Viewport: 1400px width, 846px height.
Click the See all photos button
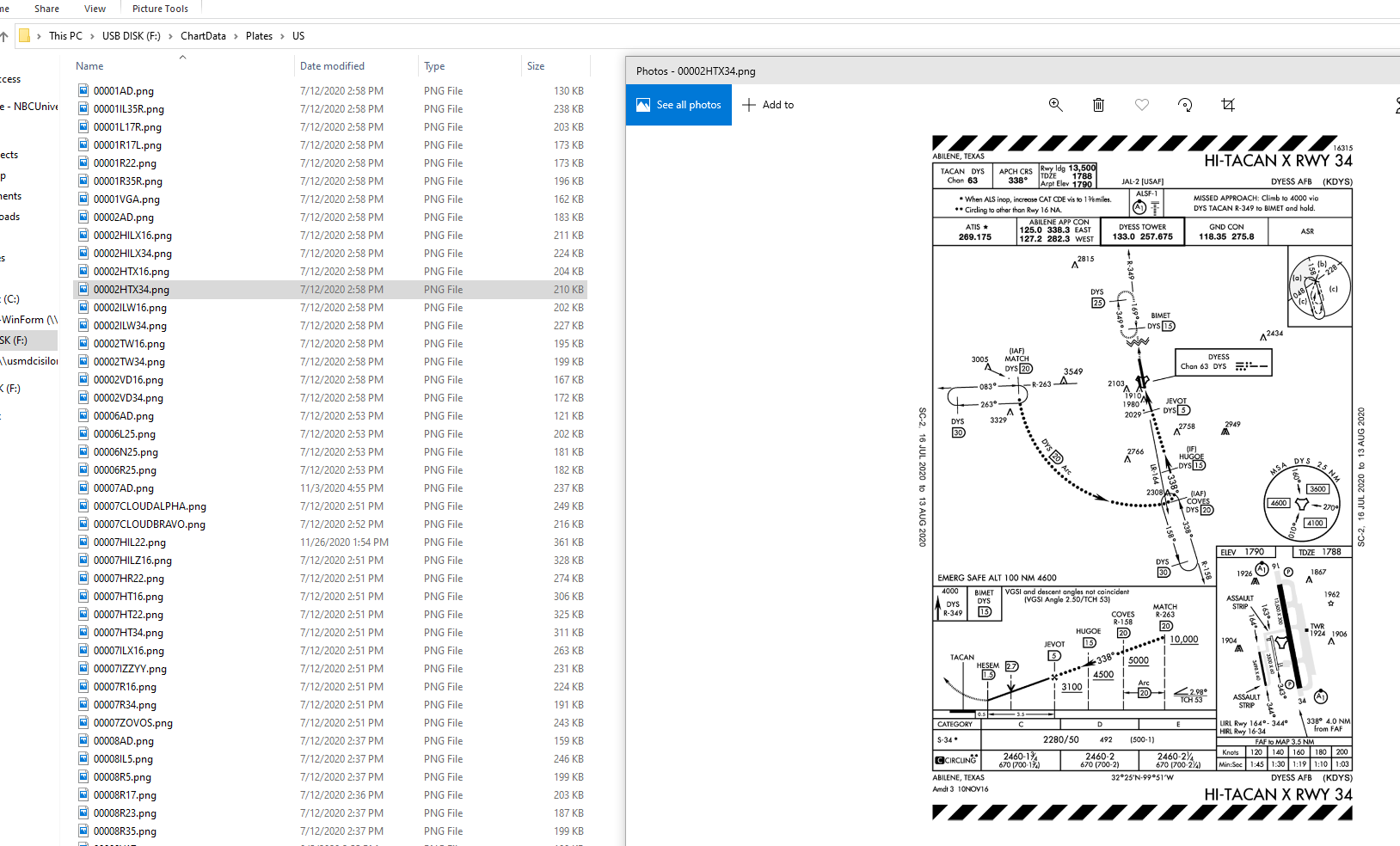pos(679,105)
